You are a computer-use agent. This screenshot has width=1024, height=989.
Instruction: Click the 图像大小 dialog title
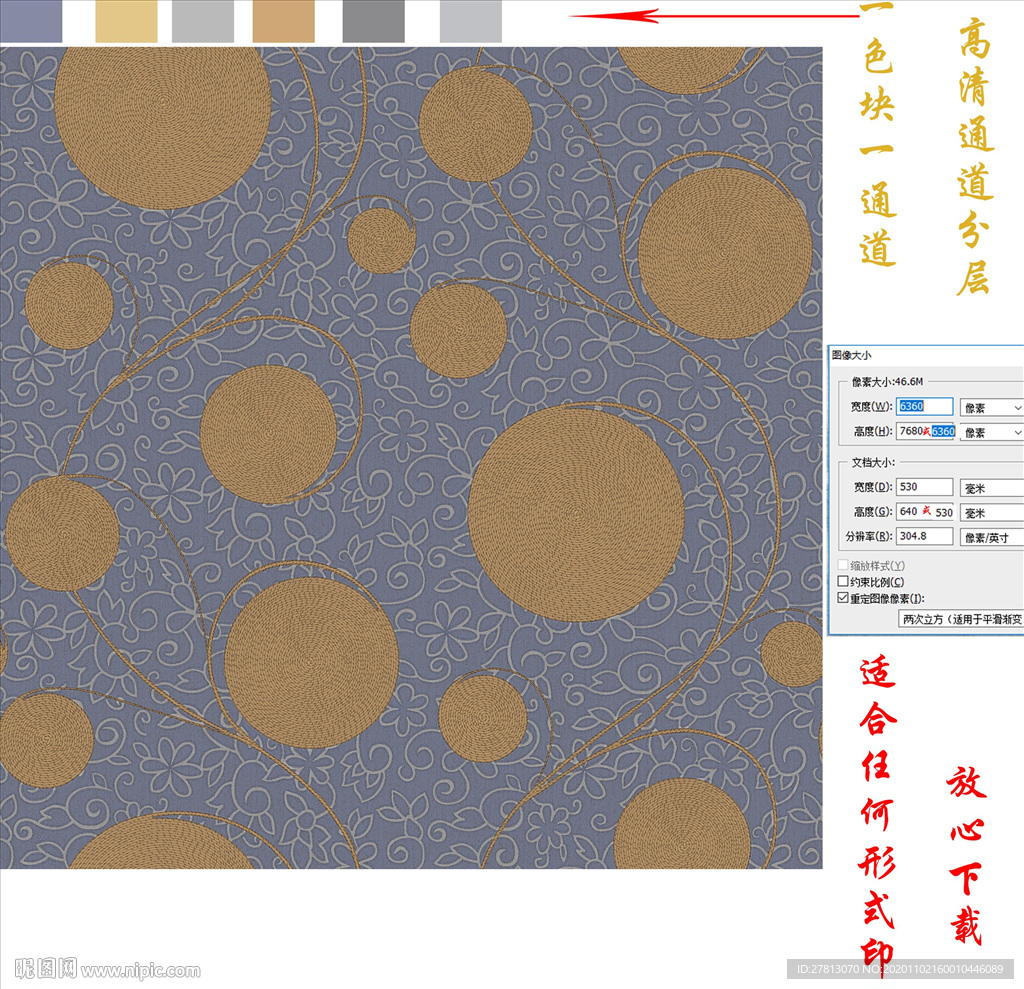(x=852, y=355)
